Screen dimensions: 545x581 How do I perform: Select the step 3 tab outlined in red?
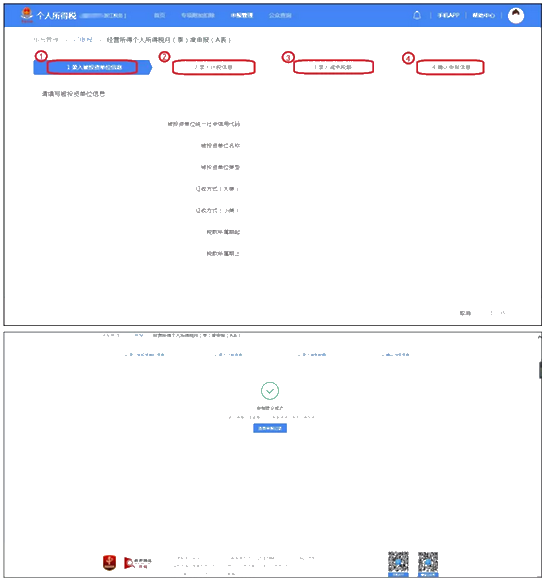coord(333,67)
